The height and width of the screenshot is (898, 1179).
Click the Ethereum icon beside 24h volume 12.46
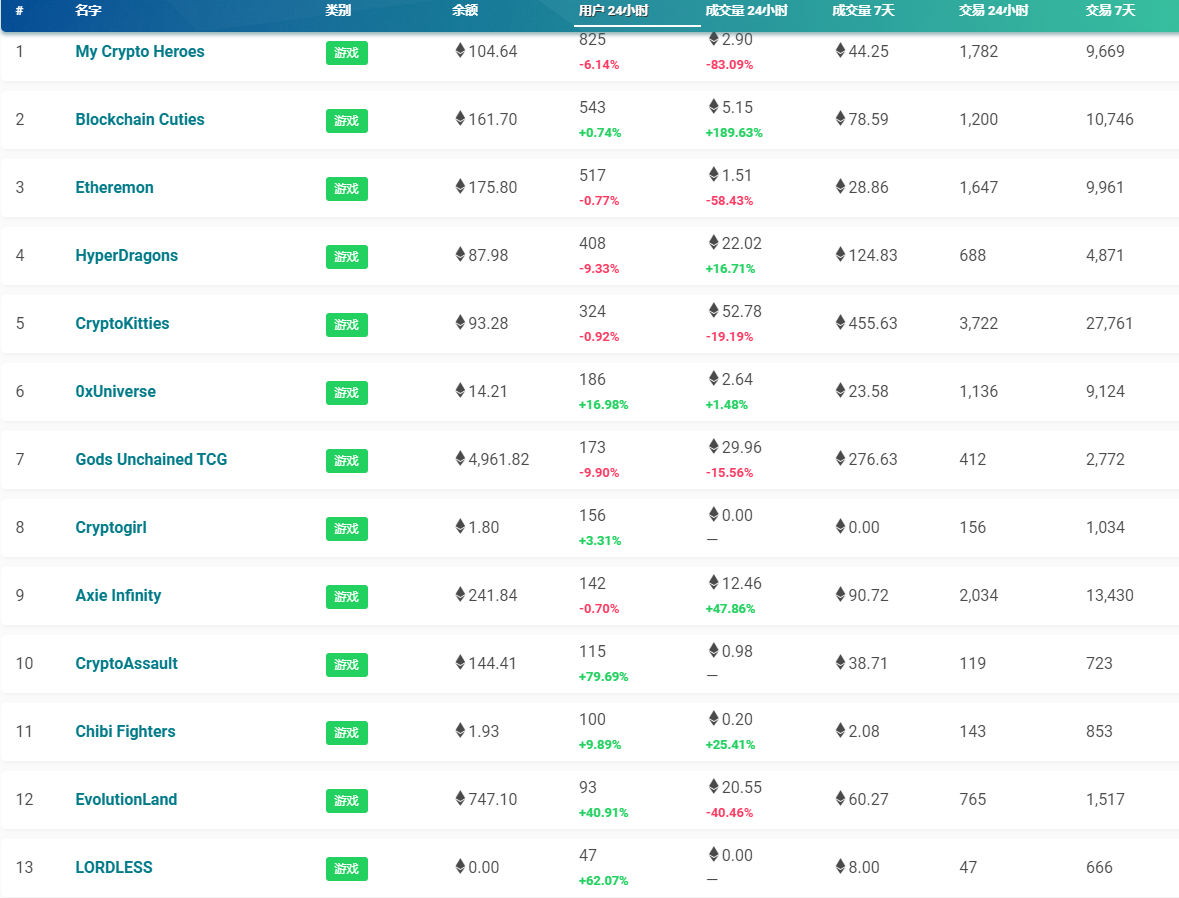(714, 582)
